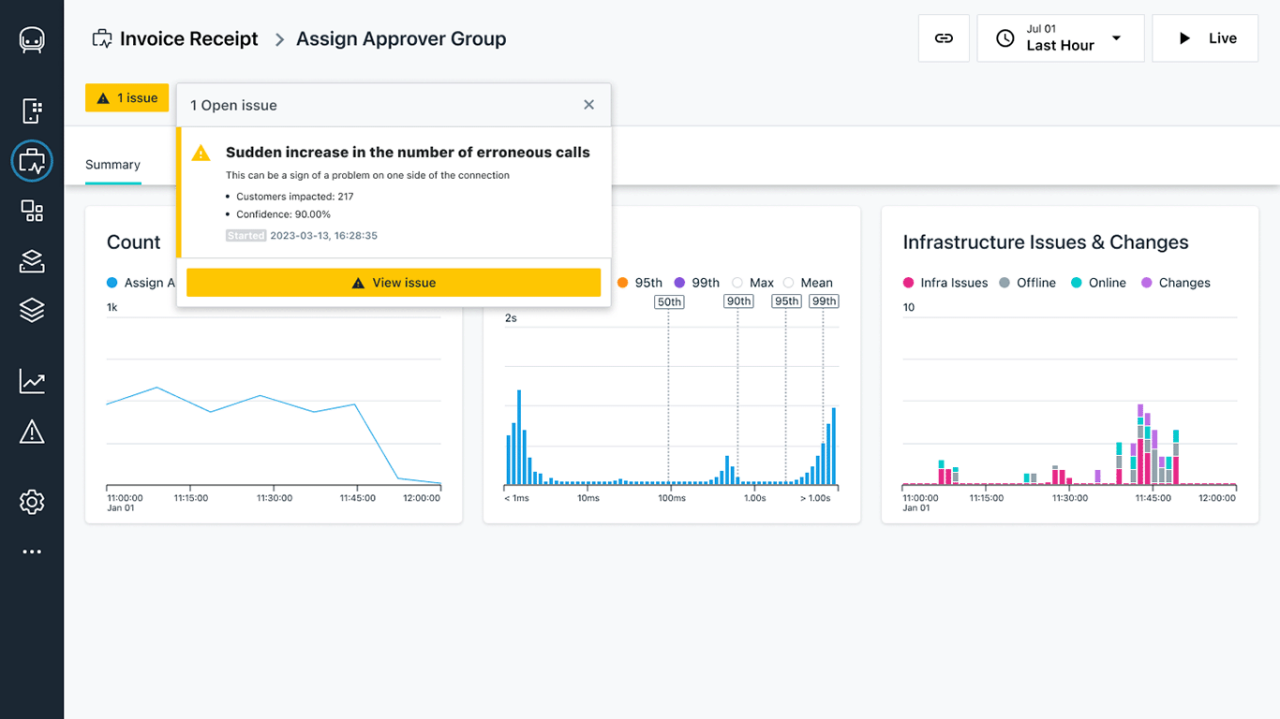Expand the three-dots more menu in sidebar
This screenshot has width=1280, height=719.
[x=32, y=551]
